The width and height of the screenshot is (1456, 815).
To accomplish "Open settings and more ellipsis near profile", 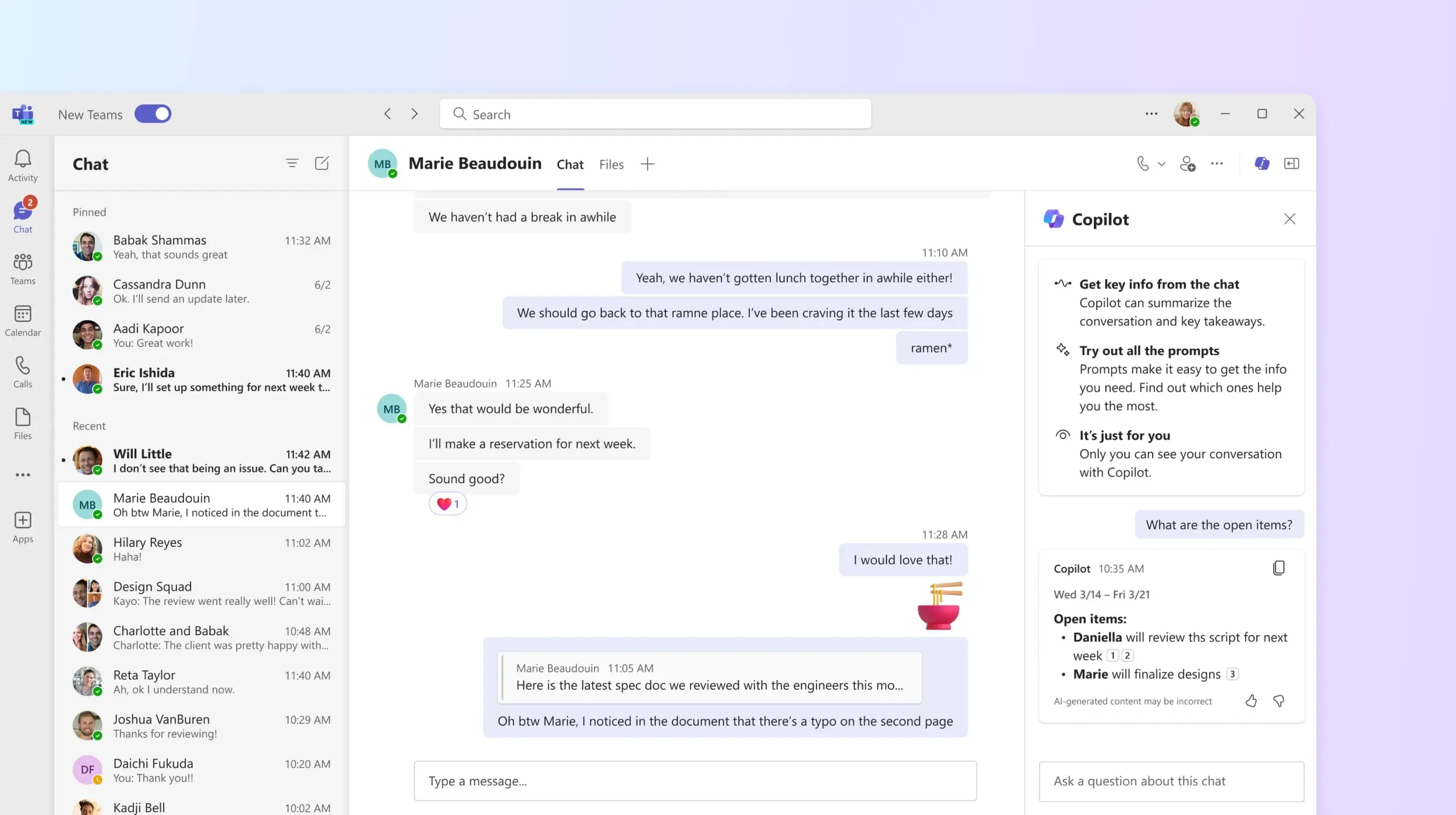I will 1151,114.
